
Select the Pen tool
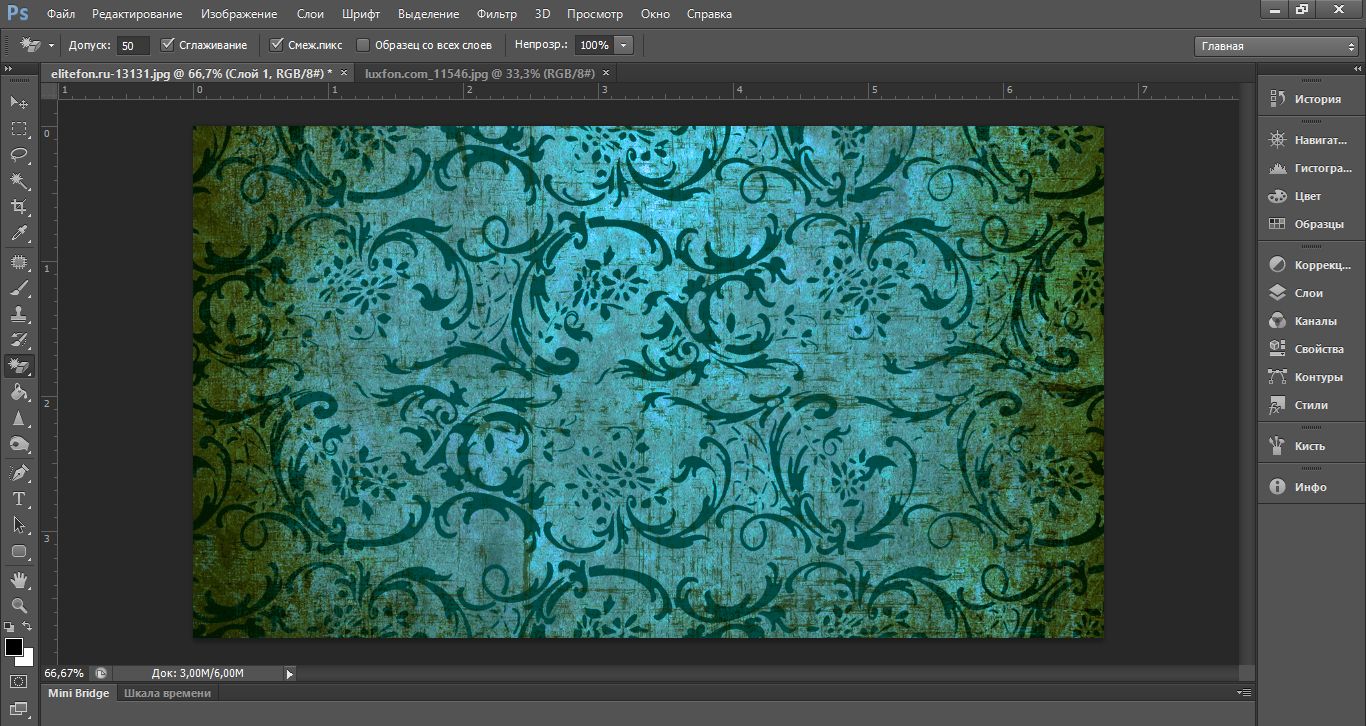(x=19, y=473)
